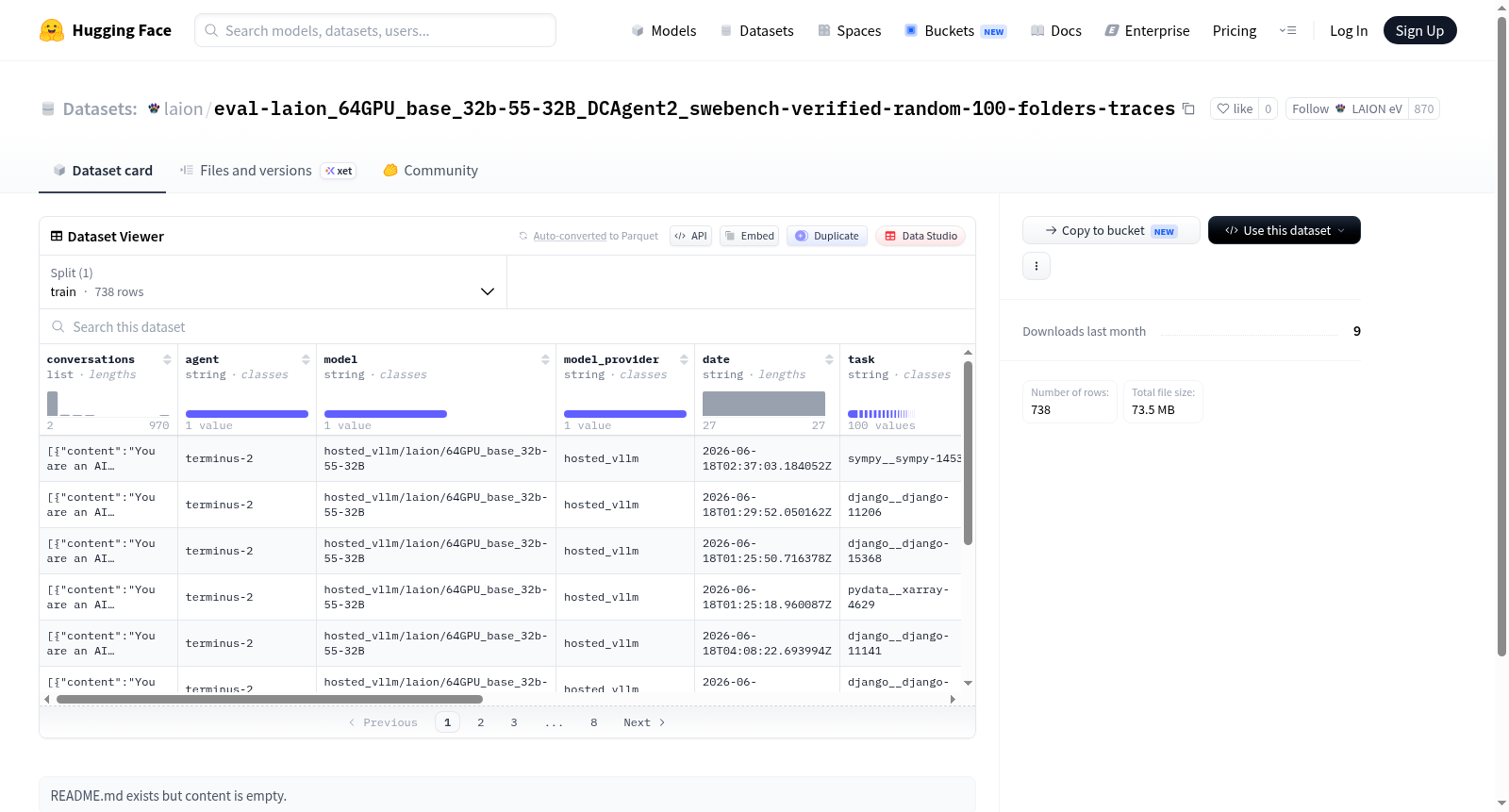Sort by the conversations column arrows
1509x812 pixels.
(x=167, y=359)
